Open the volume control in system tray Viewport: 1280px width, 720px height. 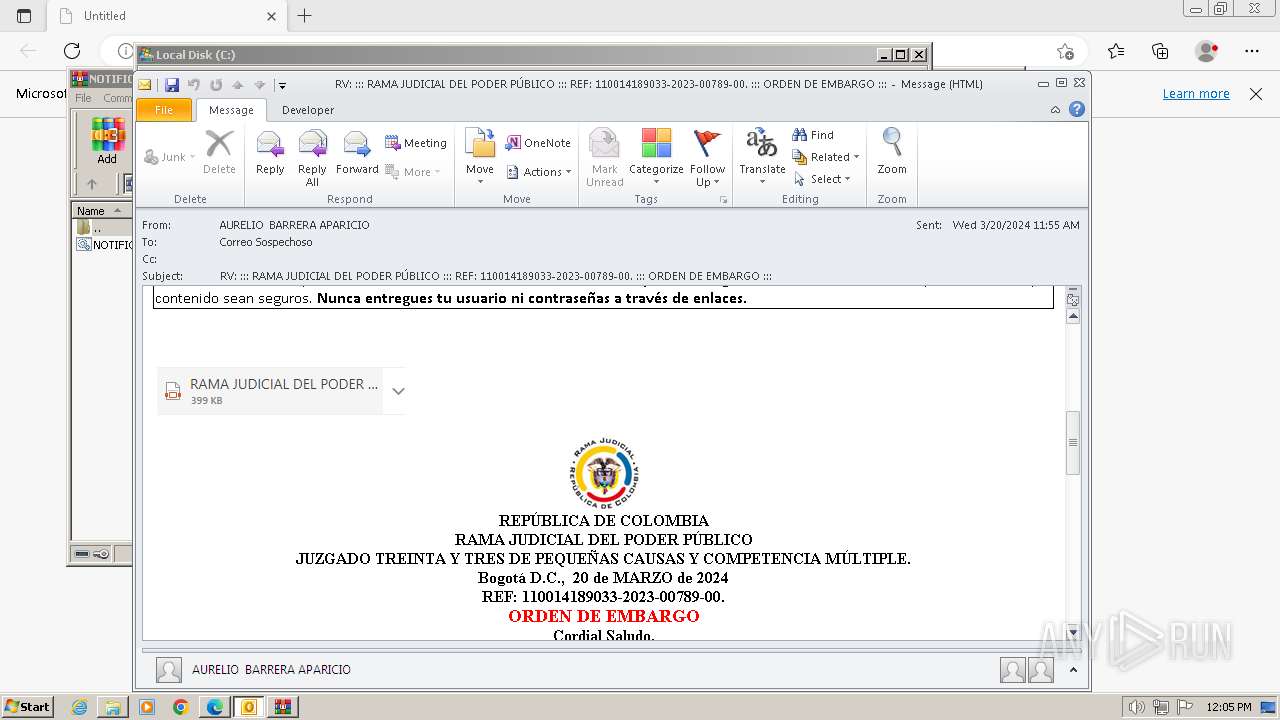pos(1136,707)
